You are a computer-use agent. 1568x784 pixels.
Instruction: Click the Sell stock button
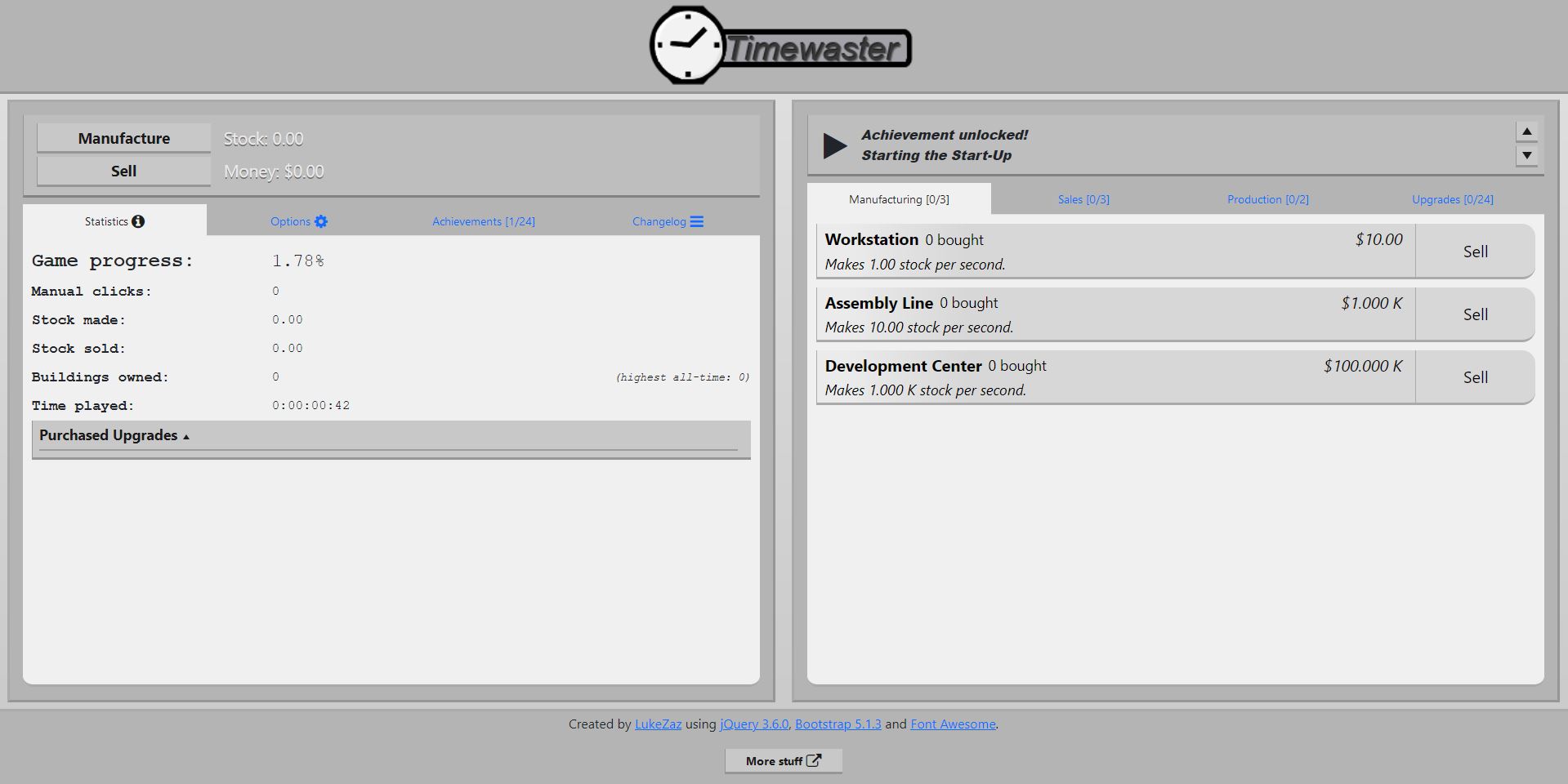pyautogui.click(x=123, y=171)
